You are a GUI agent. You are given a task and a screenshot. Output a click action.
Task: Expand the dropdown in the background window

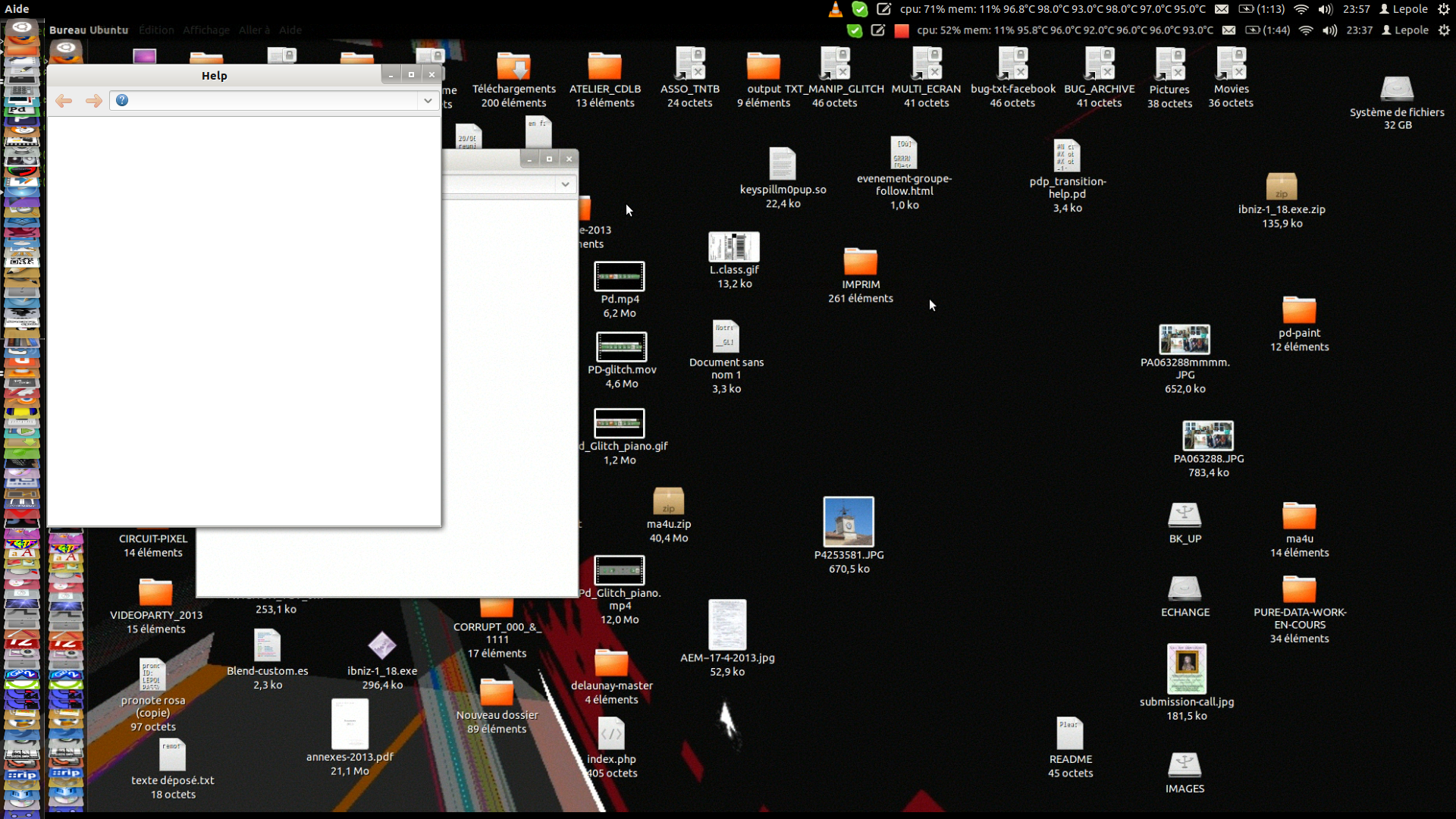click(565, 184)
